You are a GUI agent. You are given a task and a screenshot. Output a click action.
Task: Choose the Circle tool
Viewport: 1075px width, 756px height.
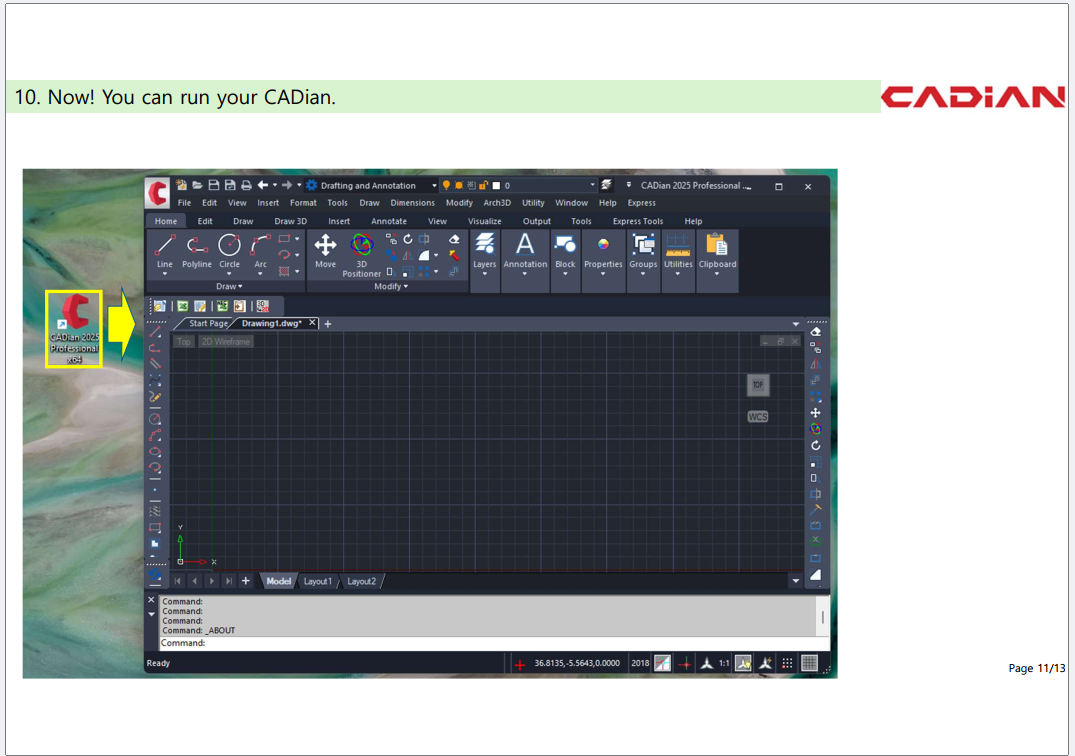(x=230, y=250)
